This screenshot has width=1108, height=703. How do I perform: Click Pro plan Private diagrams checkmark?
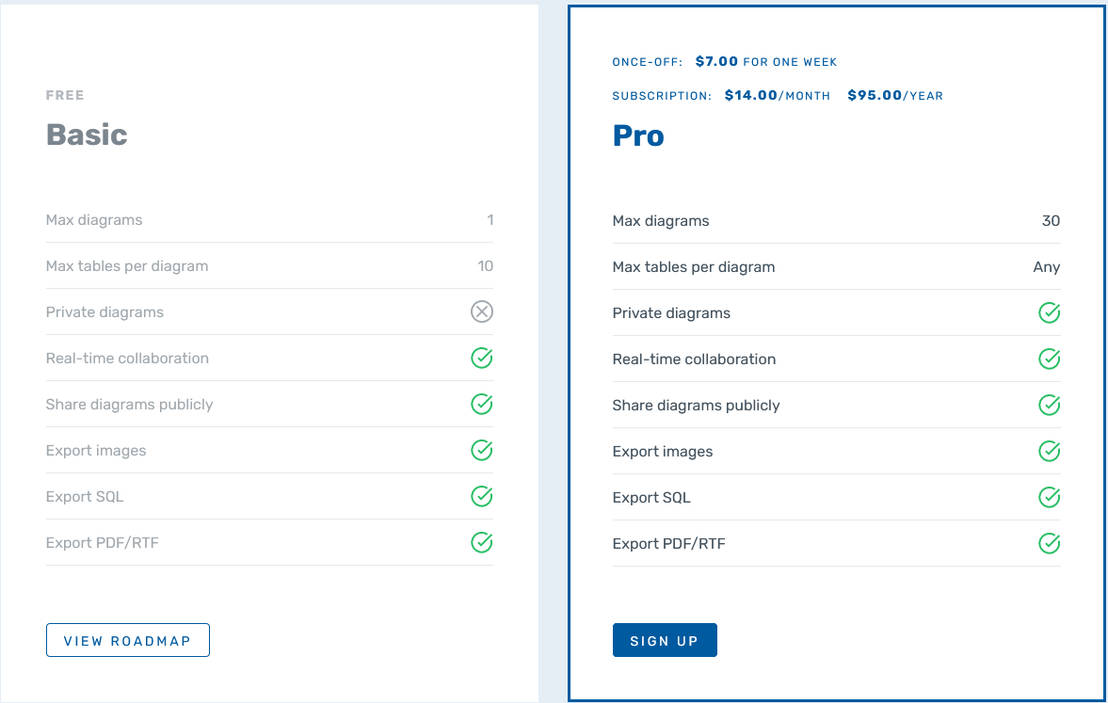pos(1049,313)
